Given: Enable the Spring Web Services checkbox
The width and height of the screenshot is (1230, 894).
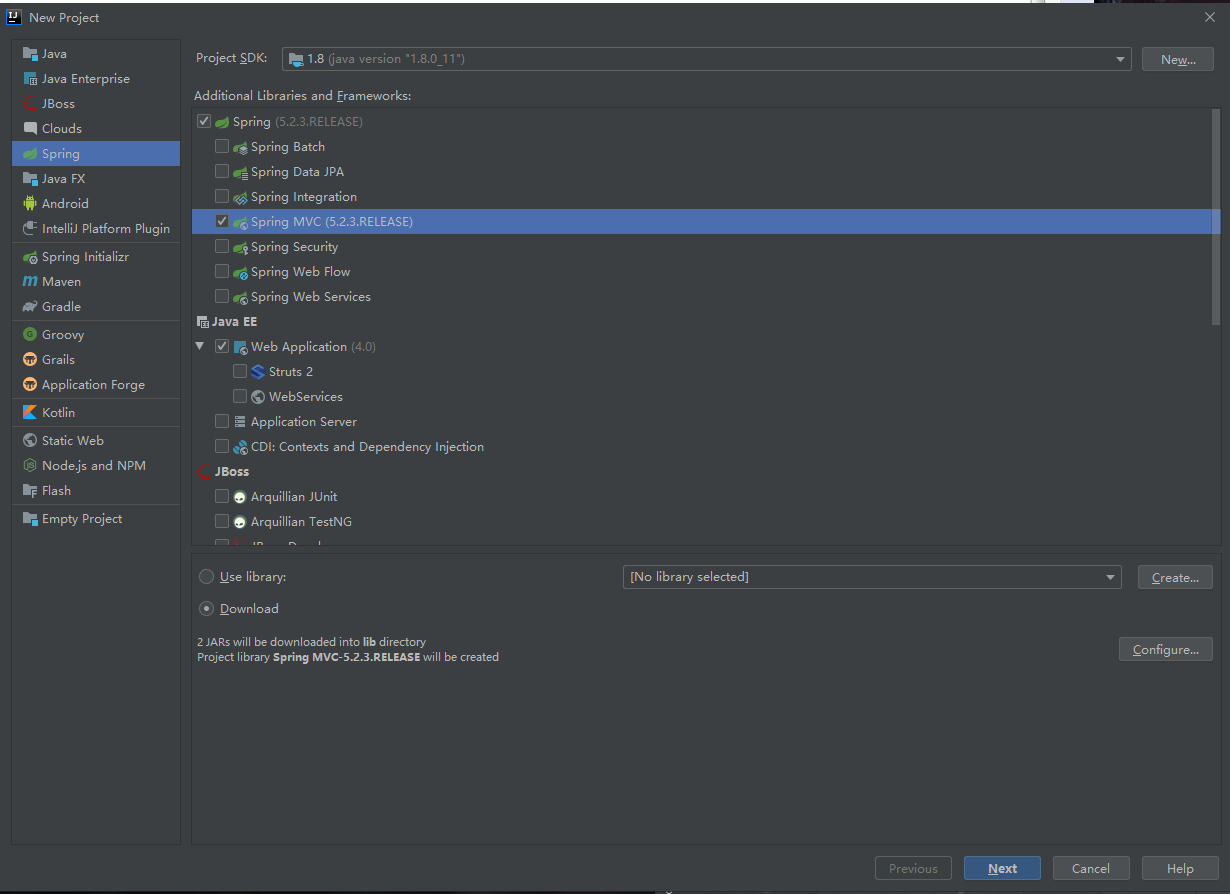Looking at the screenshot, I should (222, 296).
